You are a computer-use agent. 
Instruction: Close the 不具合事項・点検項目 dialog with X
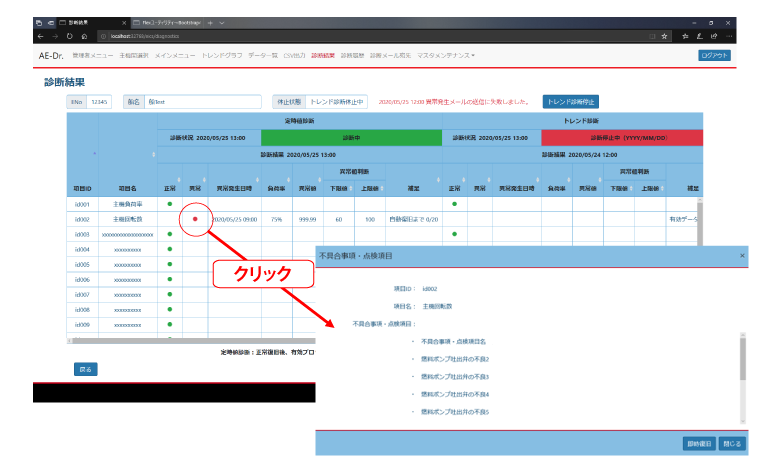coord(741,256)
